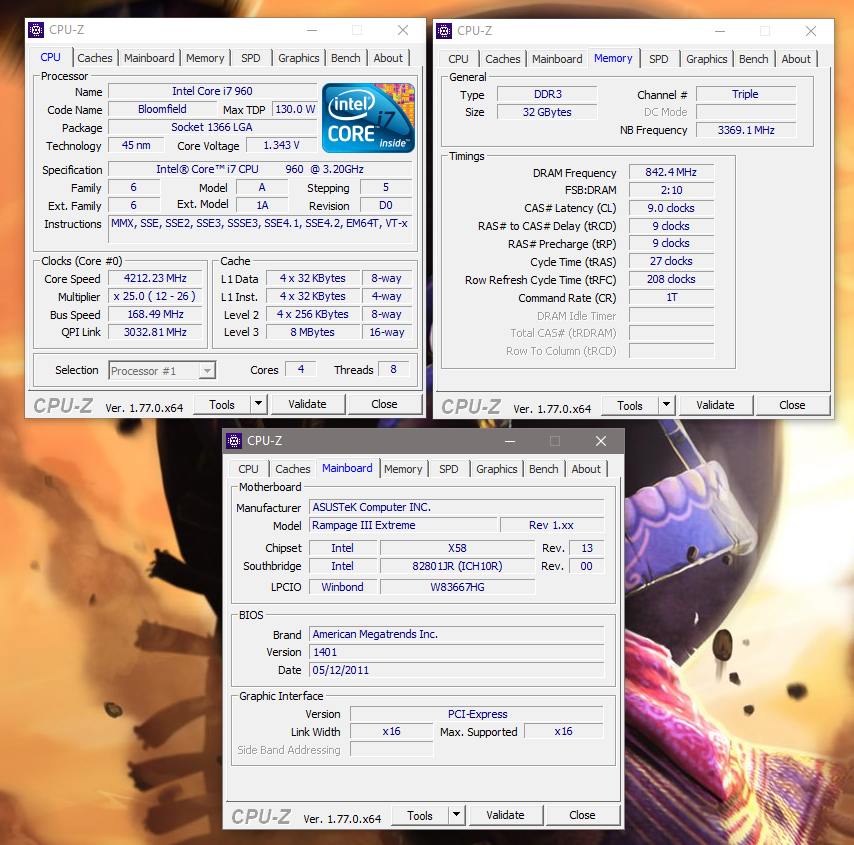
Task: Click the memory Size value 32 GBytes
Action: tap(547, 112)
